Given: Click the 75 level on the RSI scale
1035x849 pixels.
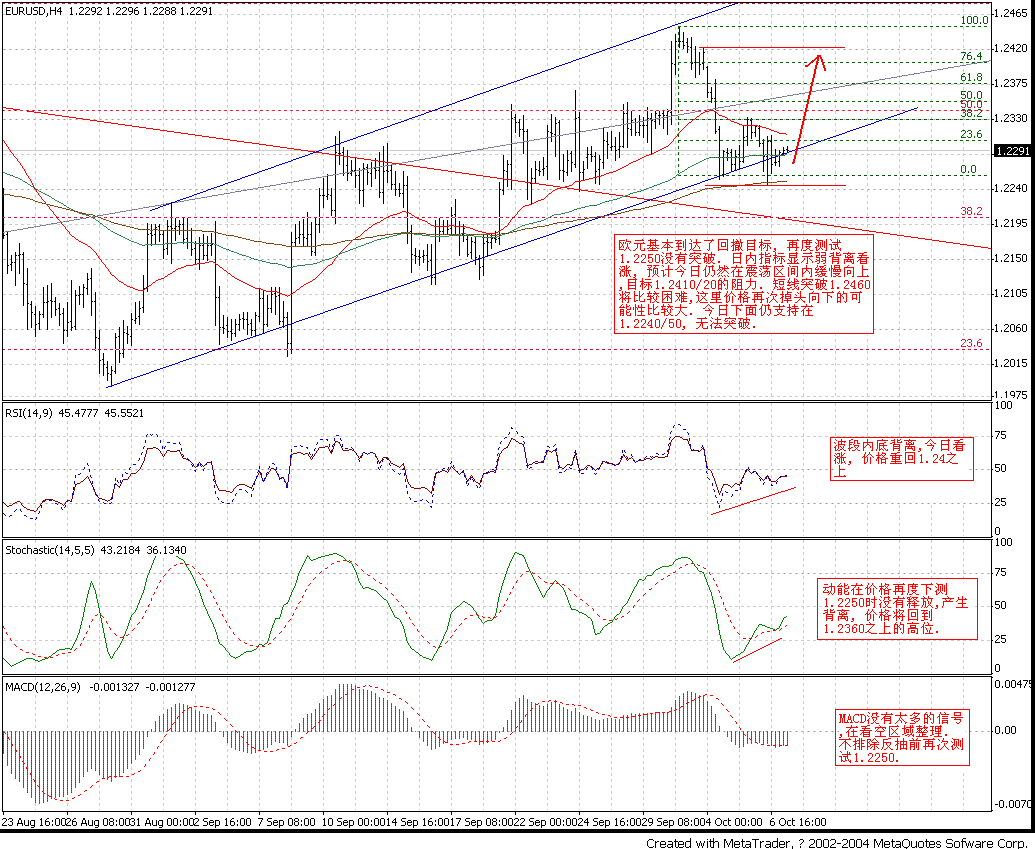Looking at the screenshot, I should 1001,435.
